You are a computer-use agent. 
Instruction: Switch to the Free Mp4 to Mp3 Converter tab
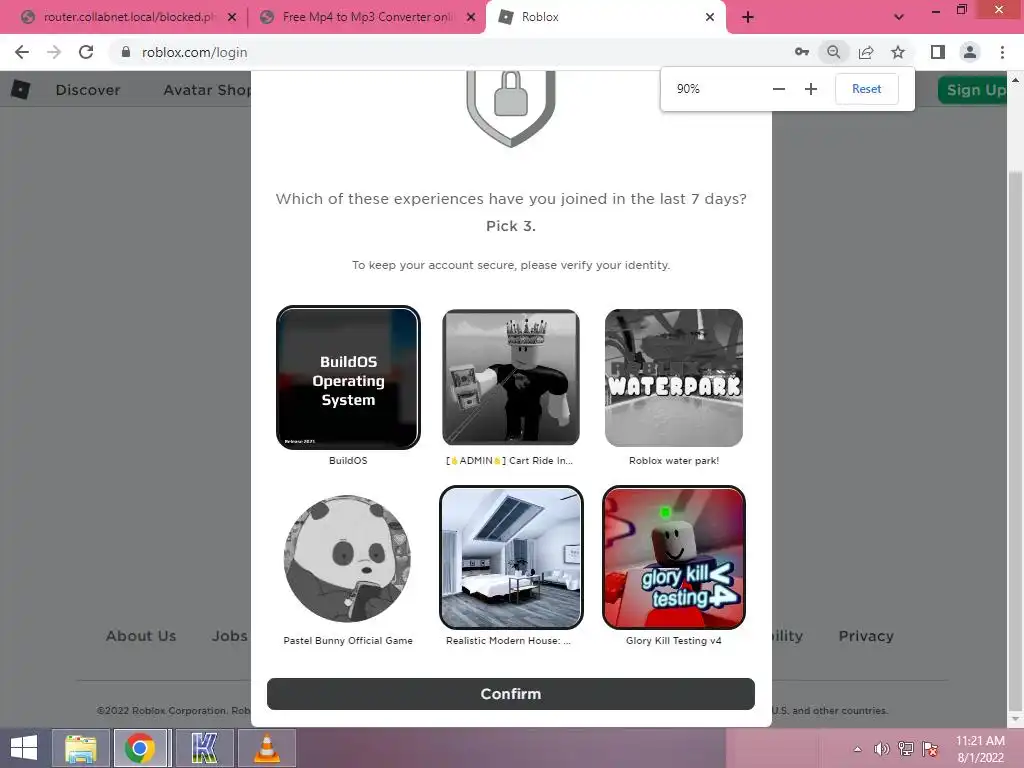[366, 17]
